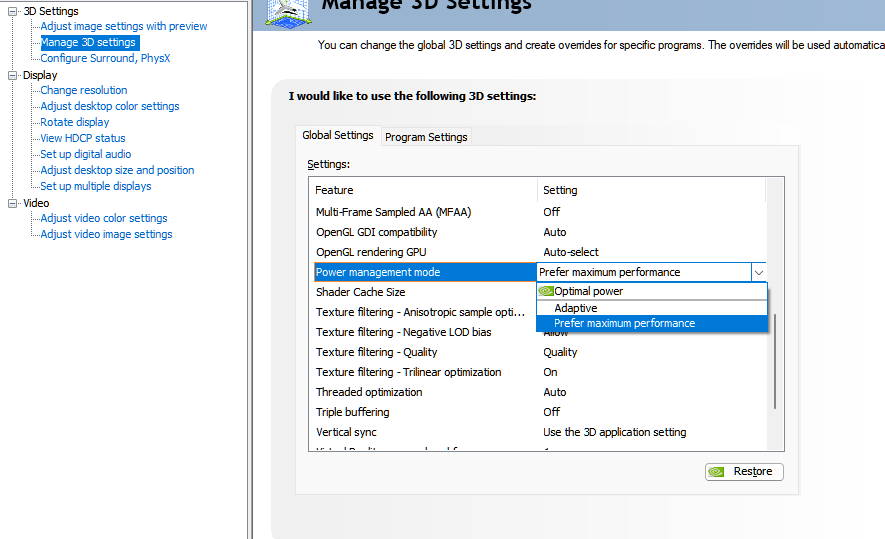
Task: Click the NVIDIA logo on Restore button
Action: [x=716, y=472]
